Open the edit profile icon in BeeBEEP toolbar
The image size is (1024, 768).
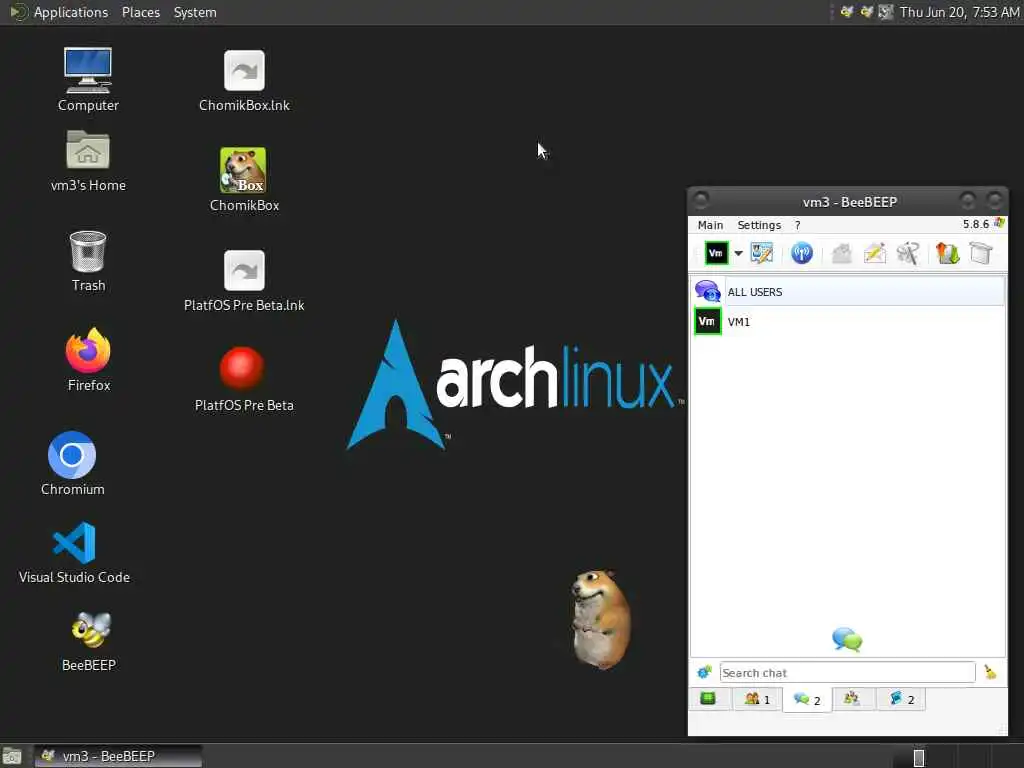coord(761,253)
